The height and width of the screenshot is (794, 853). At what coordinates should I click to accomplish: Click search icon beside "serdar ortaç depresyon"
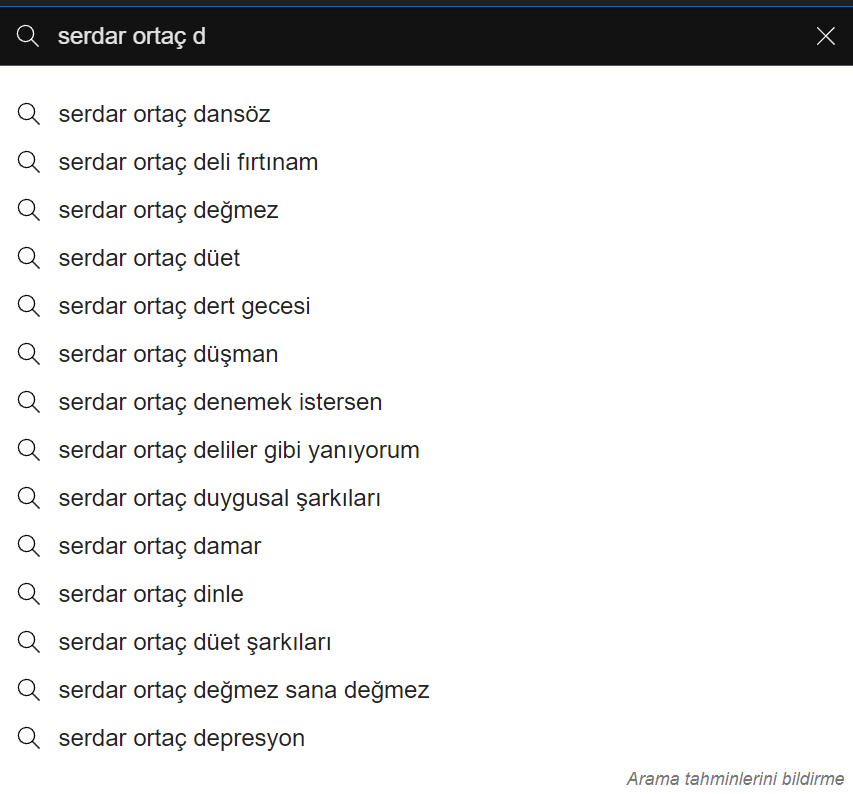(x=28, y=738)
